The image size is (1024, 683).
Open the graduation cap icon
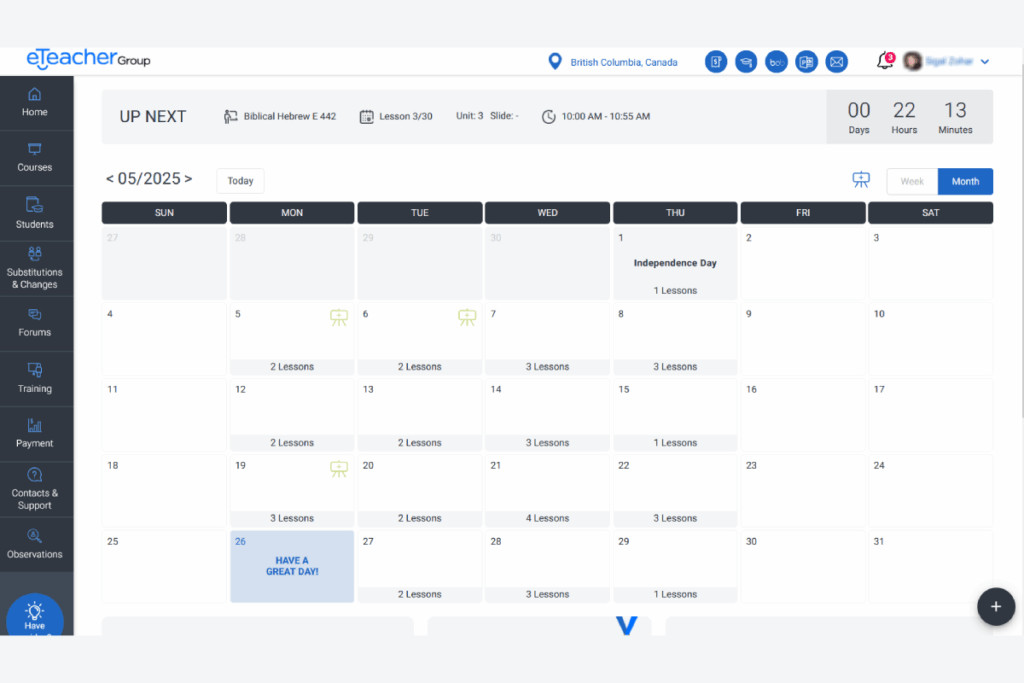(x=746, y=62)
